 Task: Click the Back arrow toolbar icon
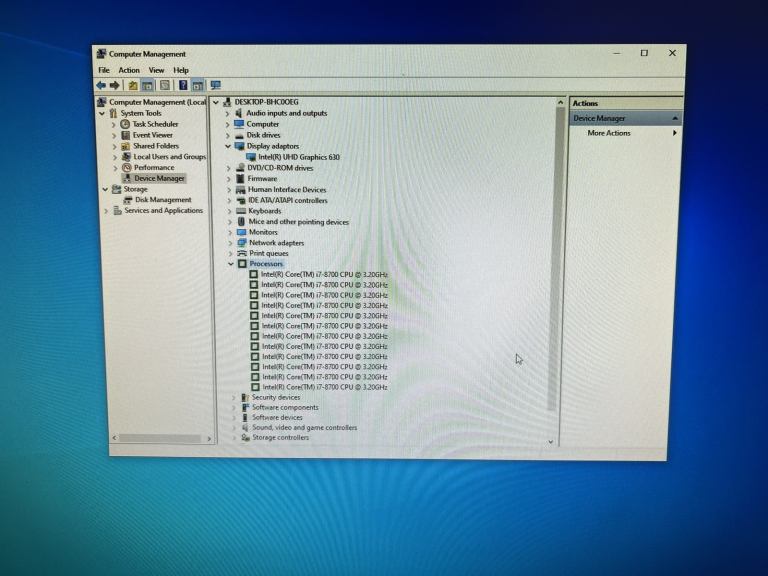101,86
